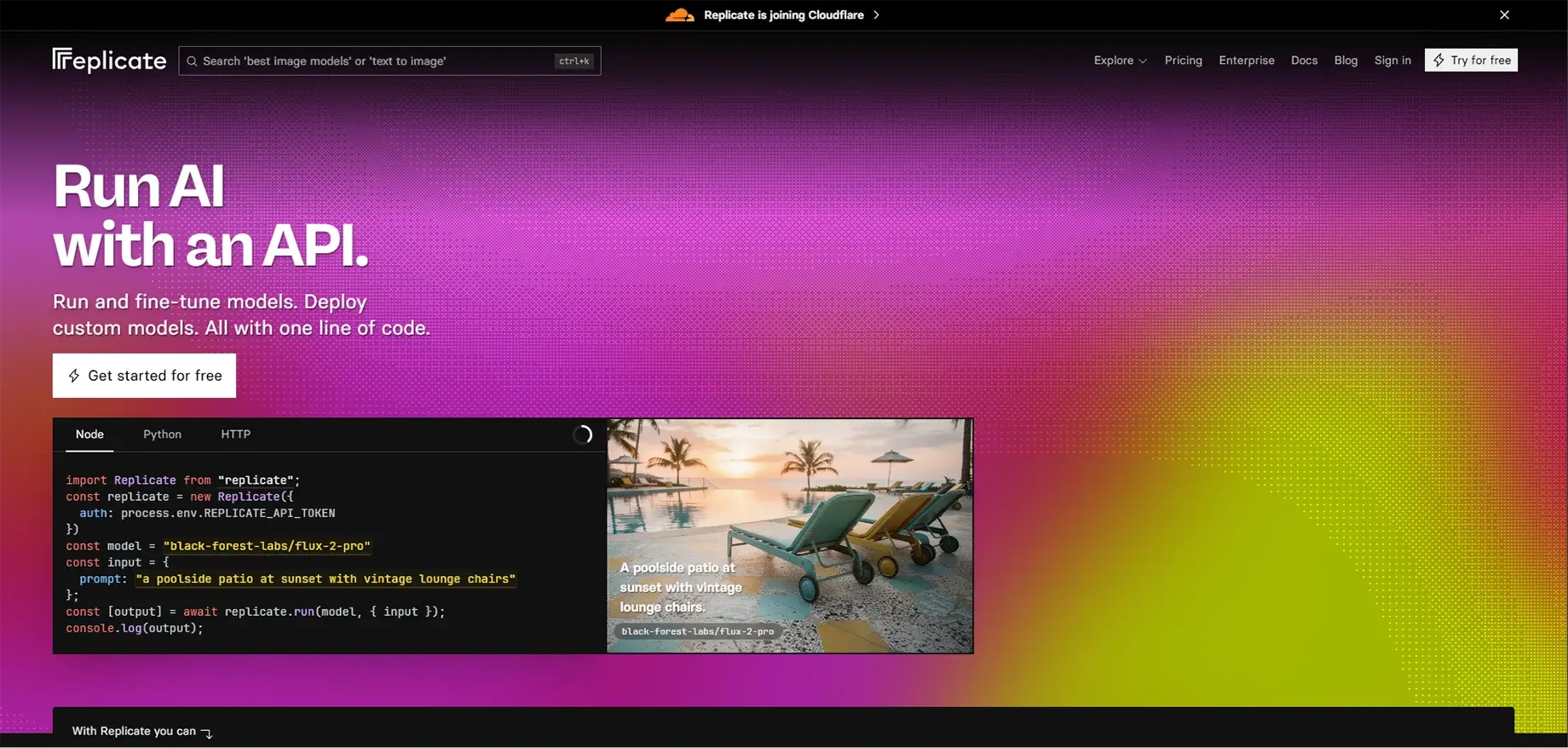Visit the Blog

click(x=1346, y=60)
